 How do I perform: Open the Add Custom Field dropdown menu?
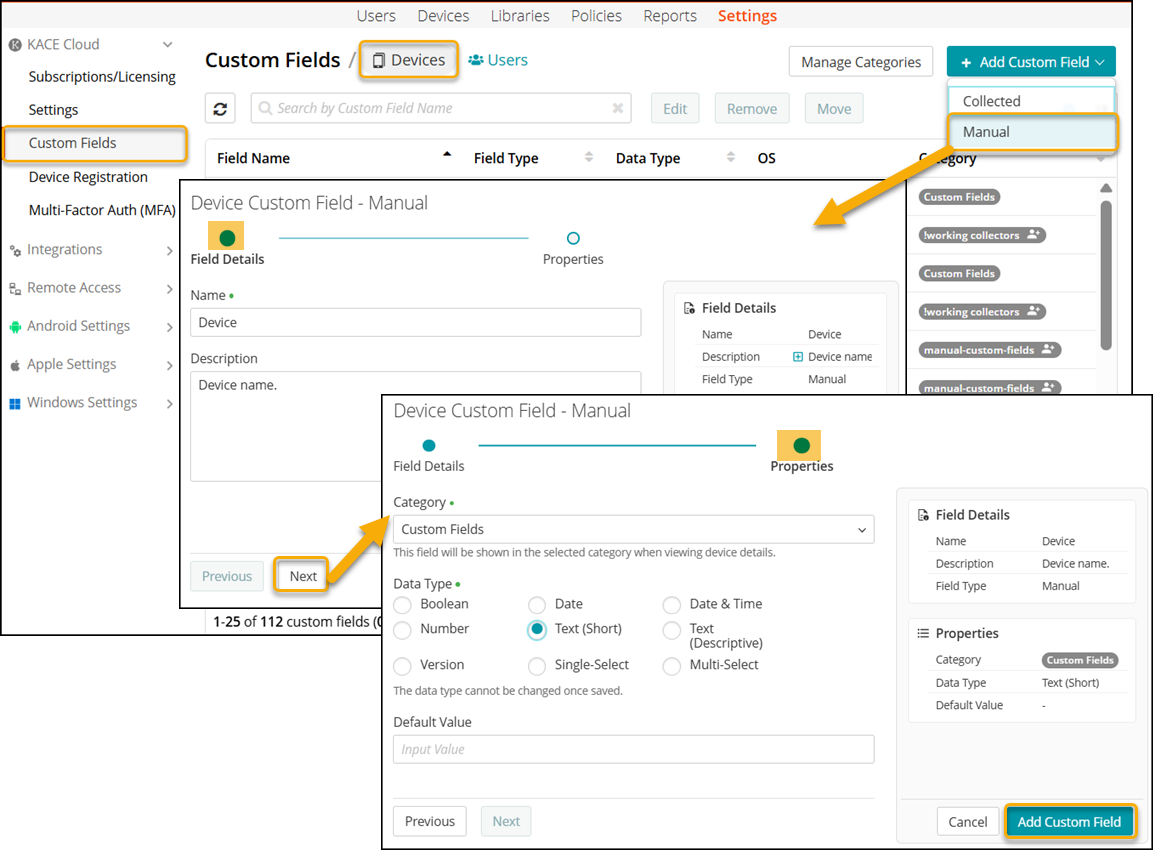(1031, 62)
